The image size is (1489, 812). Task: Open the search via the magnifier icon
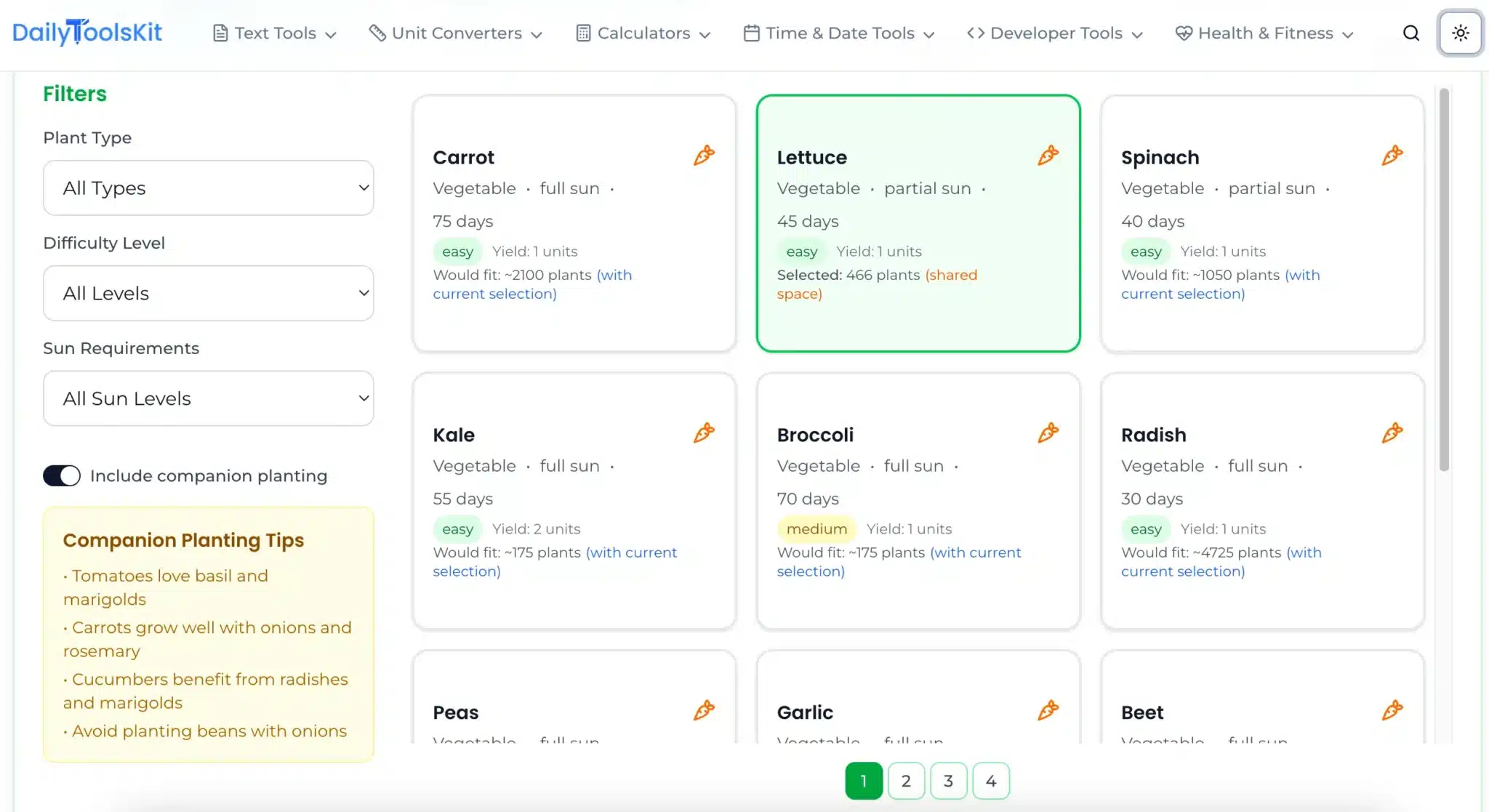click(x=1410, y=33)
